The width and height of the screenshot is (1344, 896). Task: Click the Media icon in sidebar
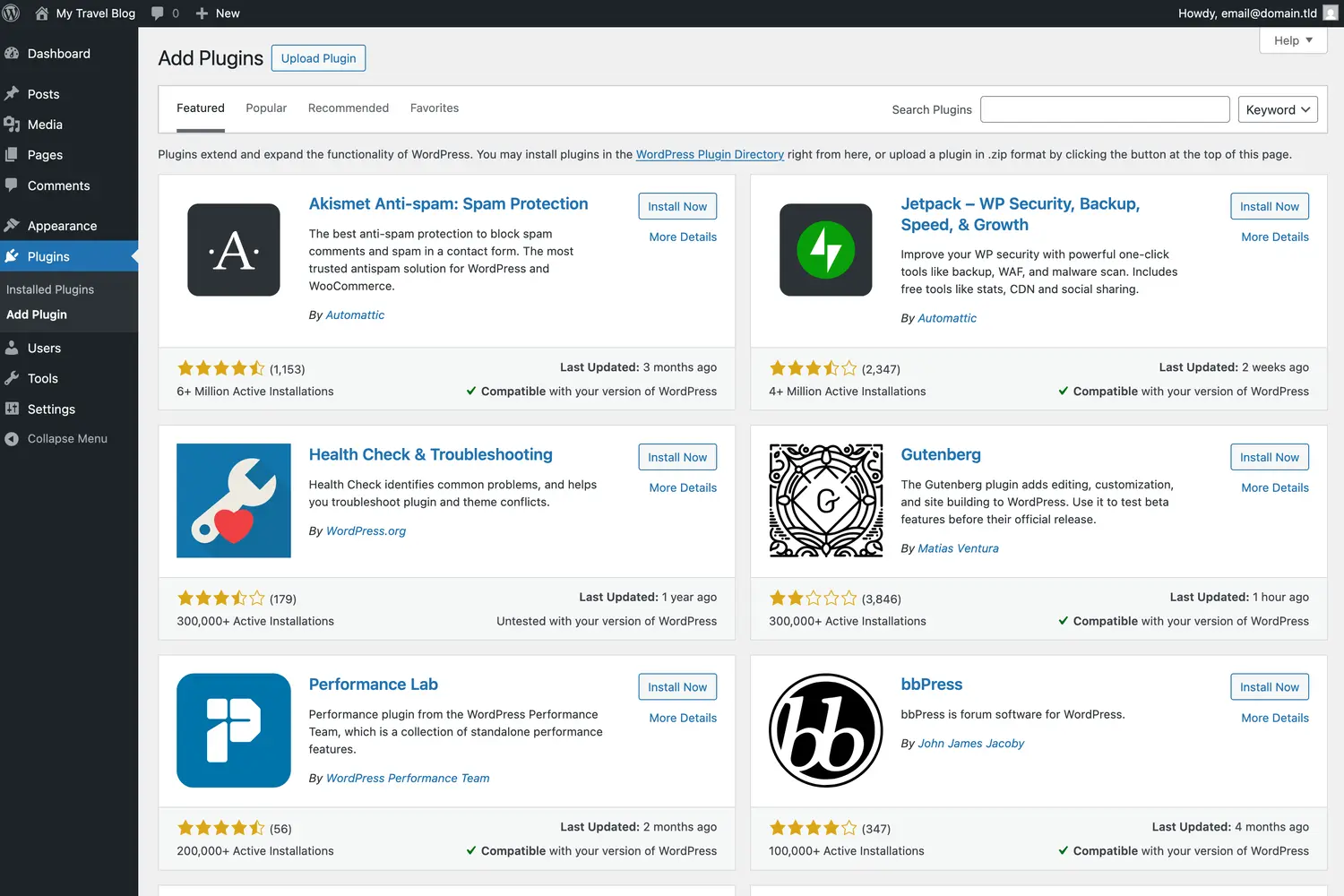coord(12,125)
